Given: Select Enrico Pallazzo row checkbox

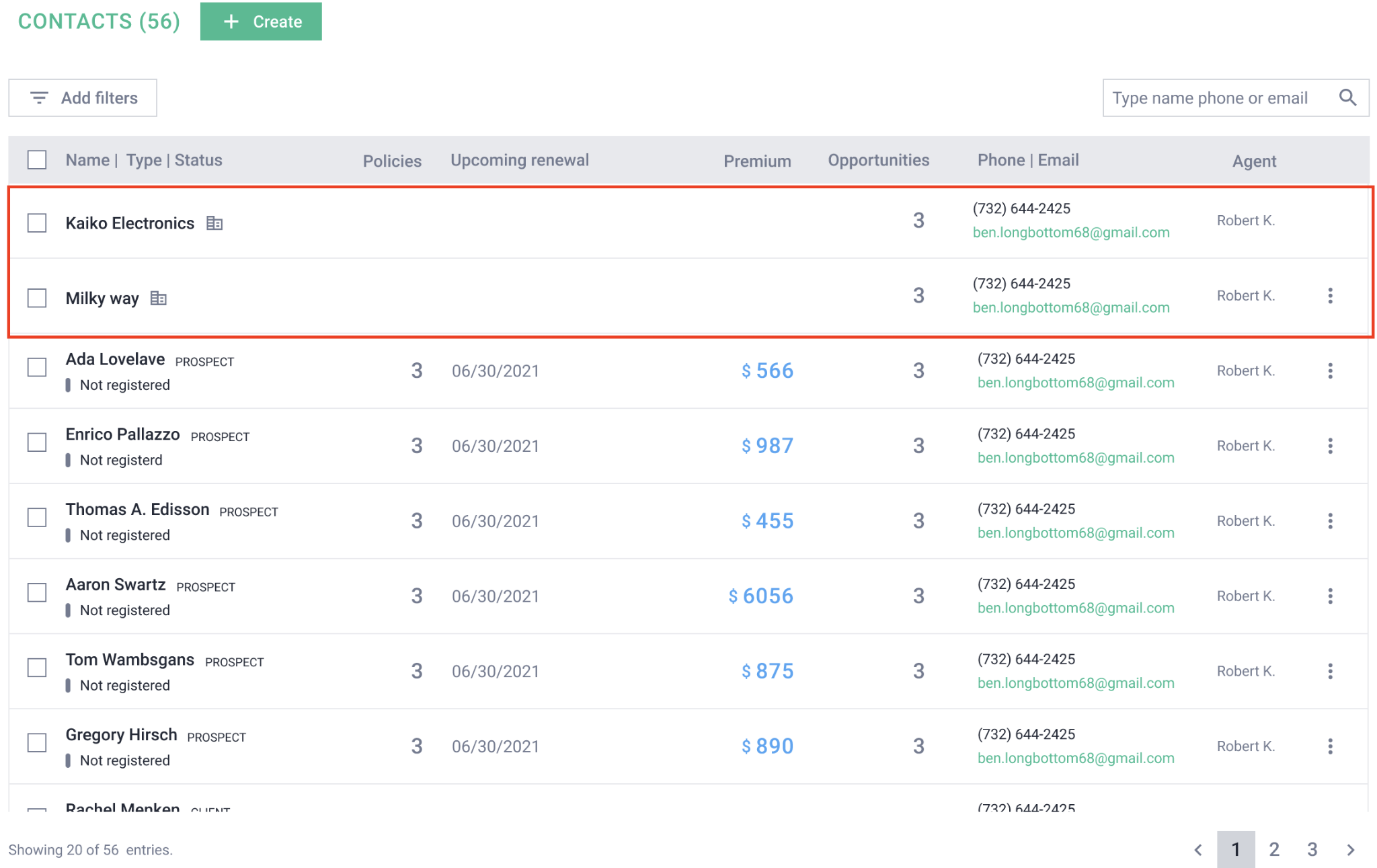Looking at the screenshot, I should [x=37, y=442].
